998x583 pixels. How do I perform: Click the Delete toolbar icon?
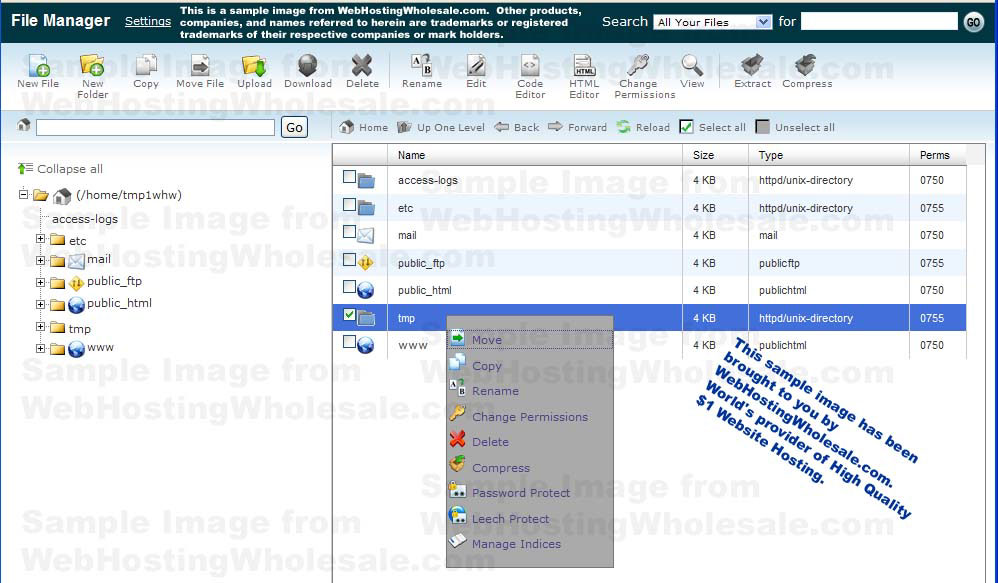[x=362, y=65]
